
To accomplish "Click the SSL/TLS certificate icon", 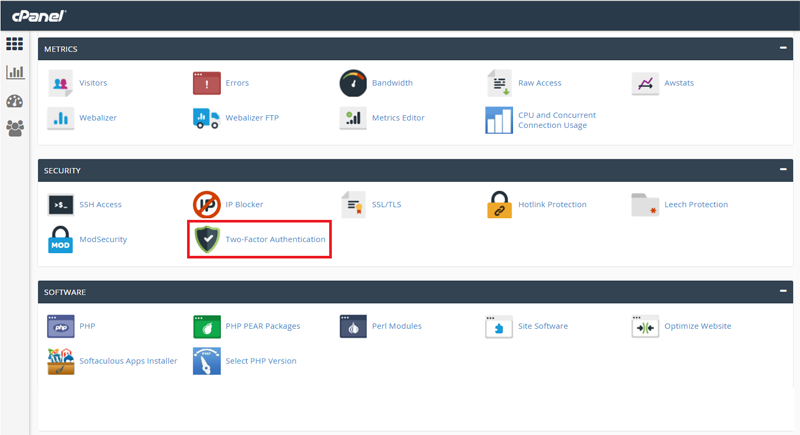I will point(353,204).
